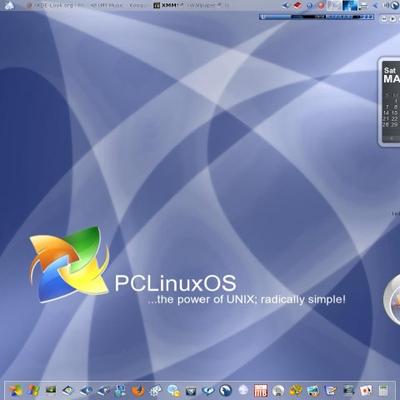Click the round clock widget at the right edge
Image resolution: width=400 pixels, height=400 pixels.
pos(392,299)
